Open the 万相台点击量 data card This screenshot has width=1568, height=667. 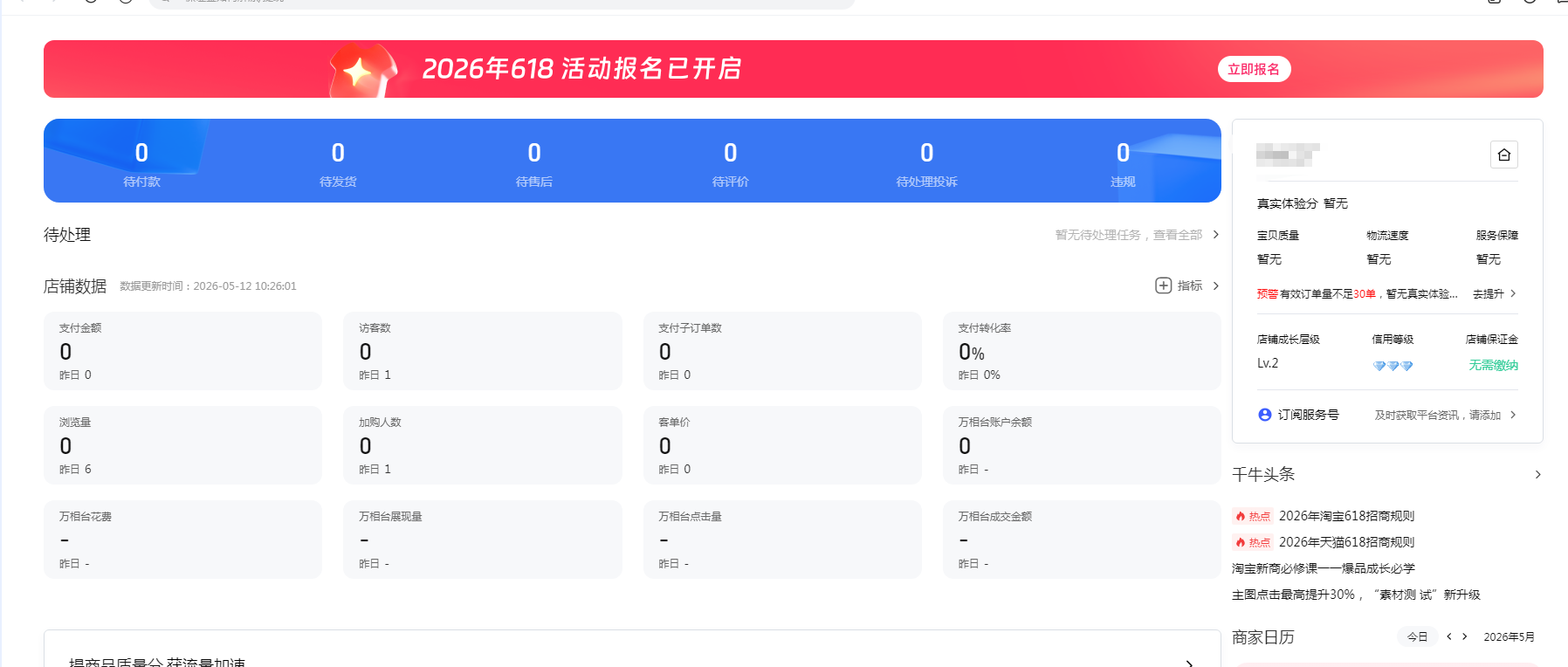(782, 540)
